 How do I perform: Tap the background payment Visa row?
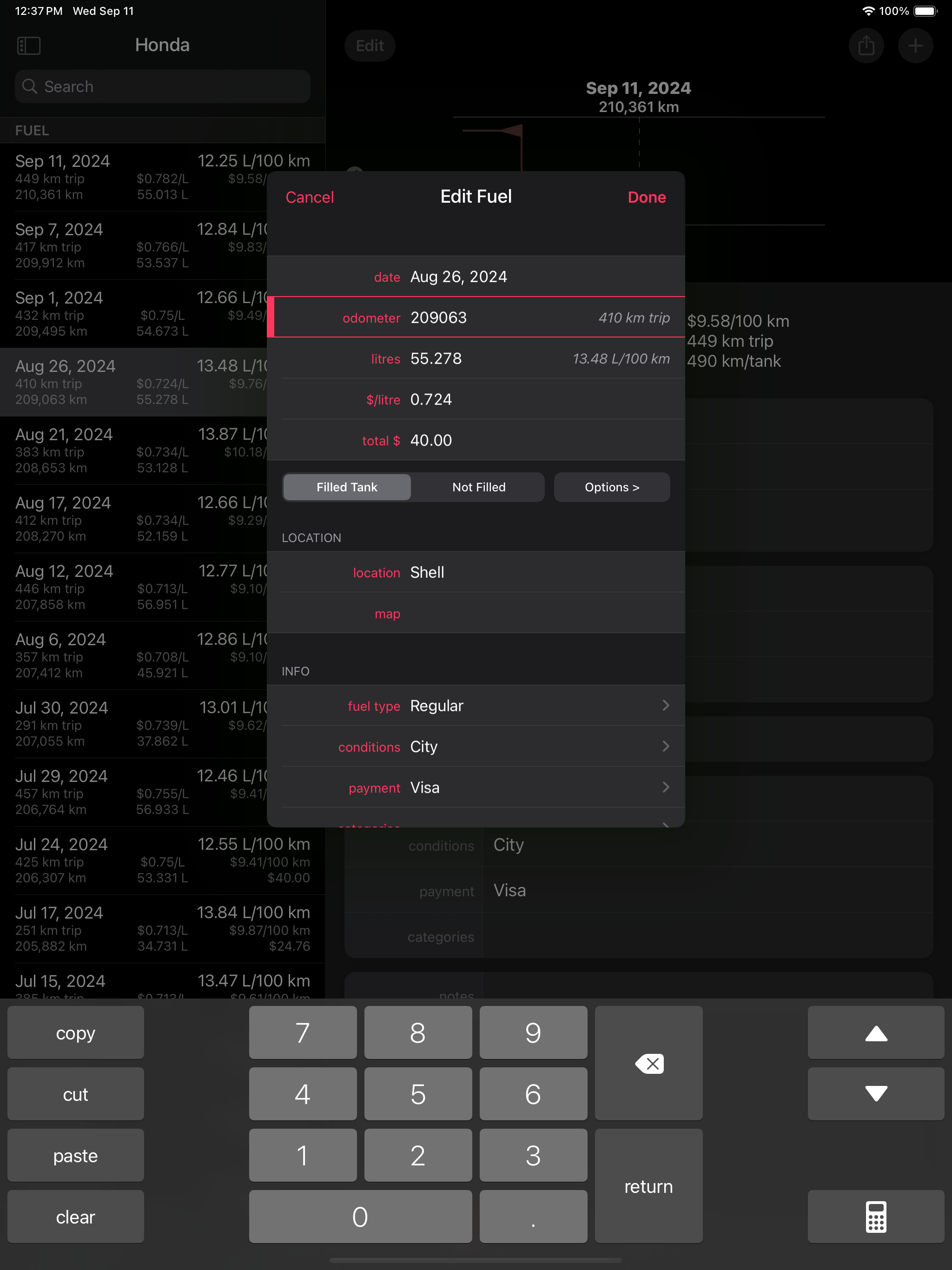pyautogui.click(x=639, y=890)
